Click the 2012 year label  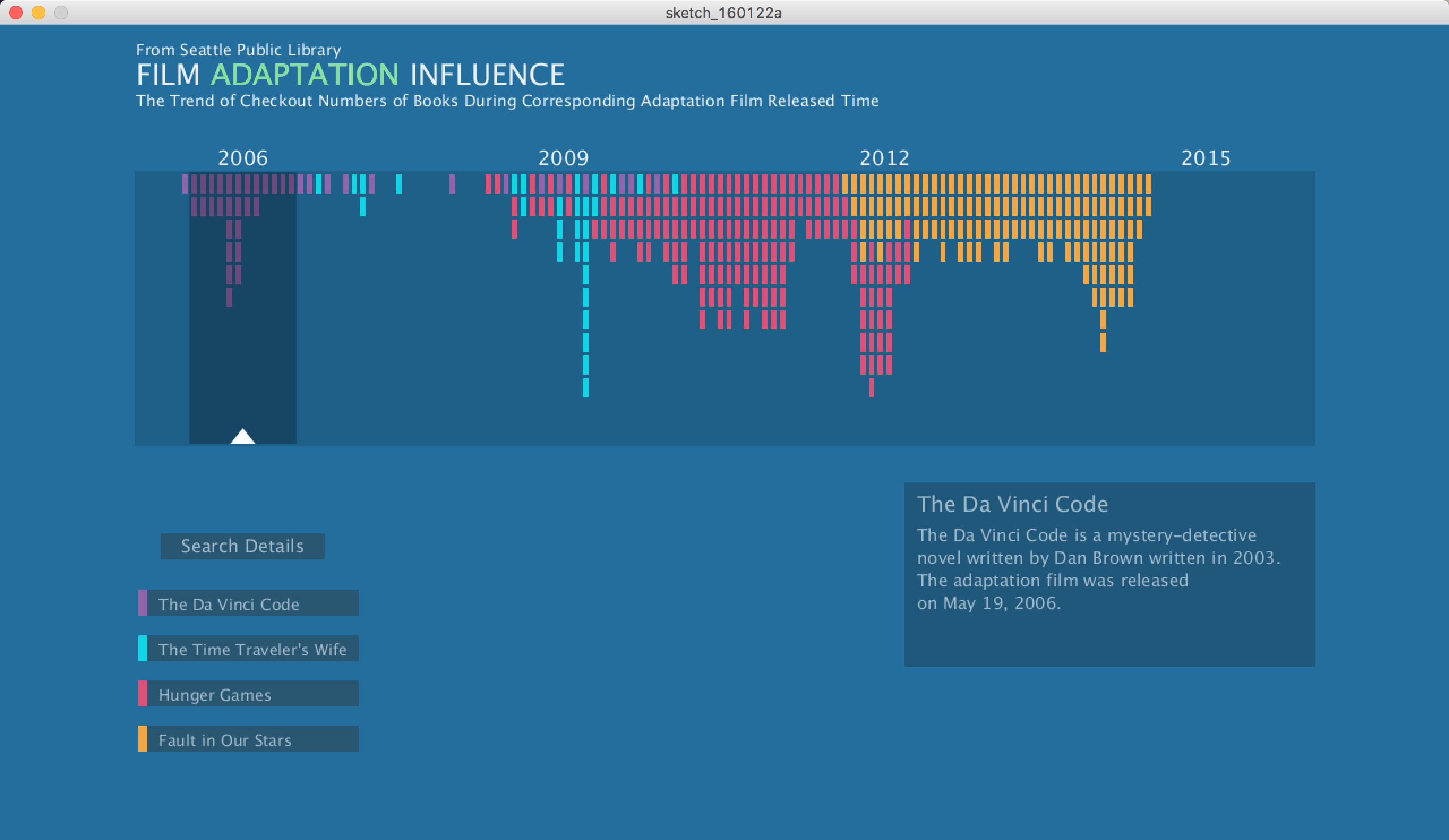pos(884,158)
